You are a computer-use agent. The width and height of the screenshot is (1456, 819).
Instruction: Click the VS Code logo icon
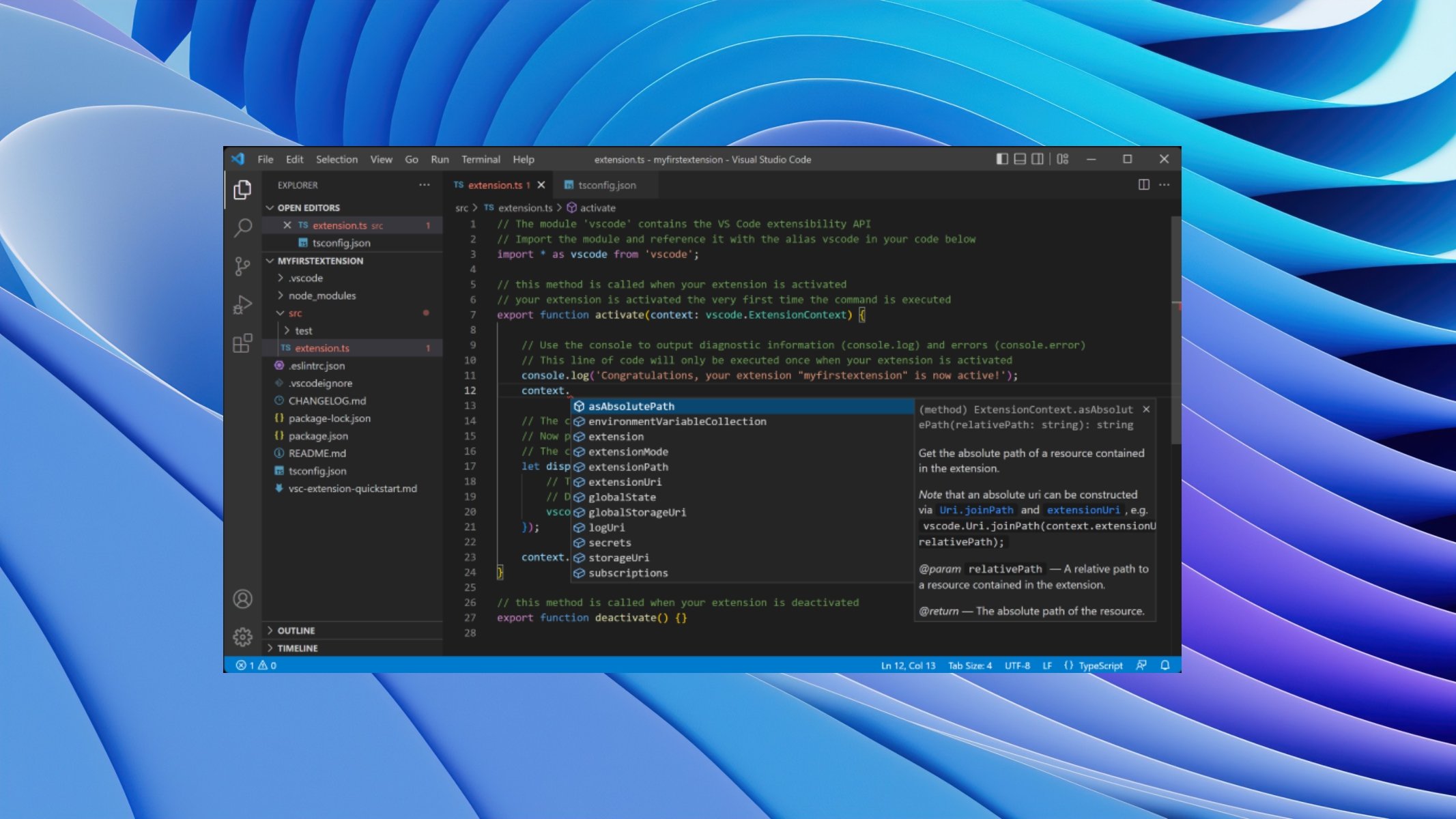pyautogui.click(x=238, y=159)
